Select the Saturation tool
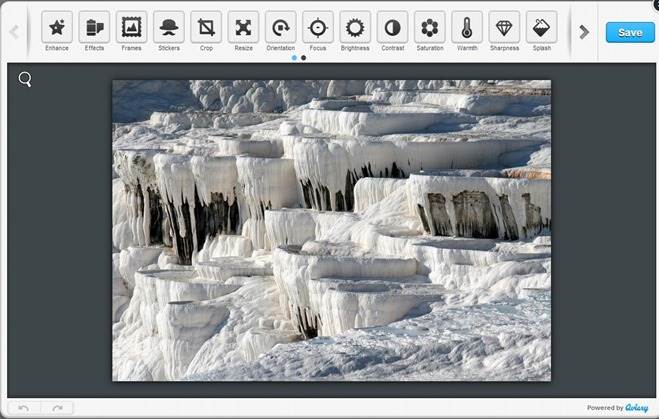The image size is (659, 419). click(x=430, y=28)
